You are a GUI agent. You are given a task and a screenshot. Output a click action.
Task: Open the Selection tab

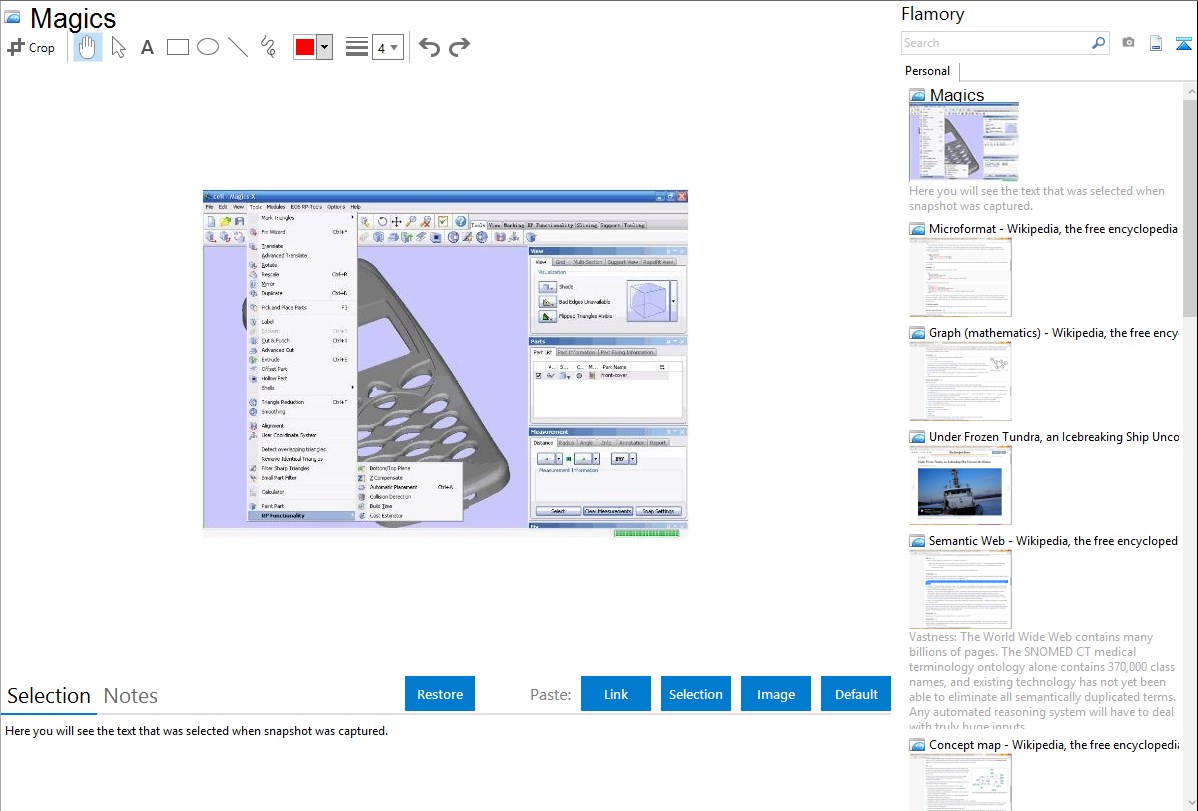point(49,696)
